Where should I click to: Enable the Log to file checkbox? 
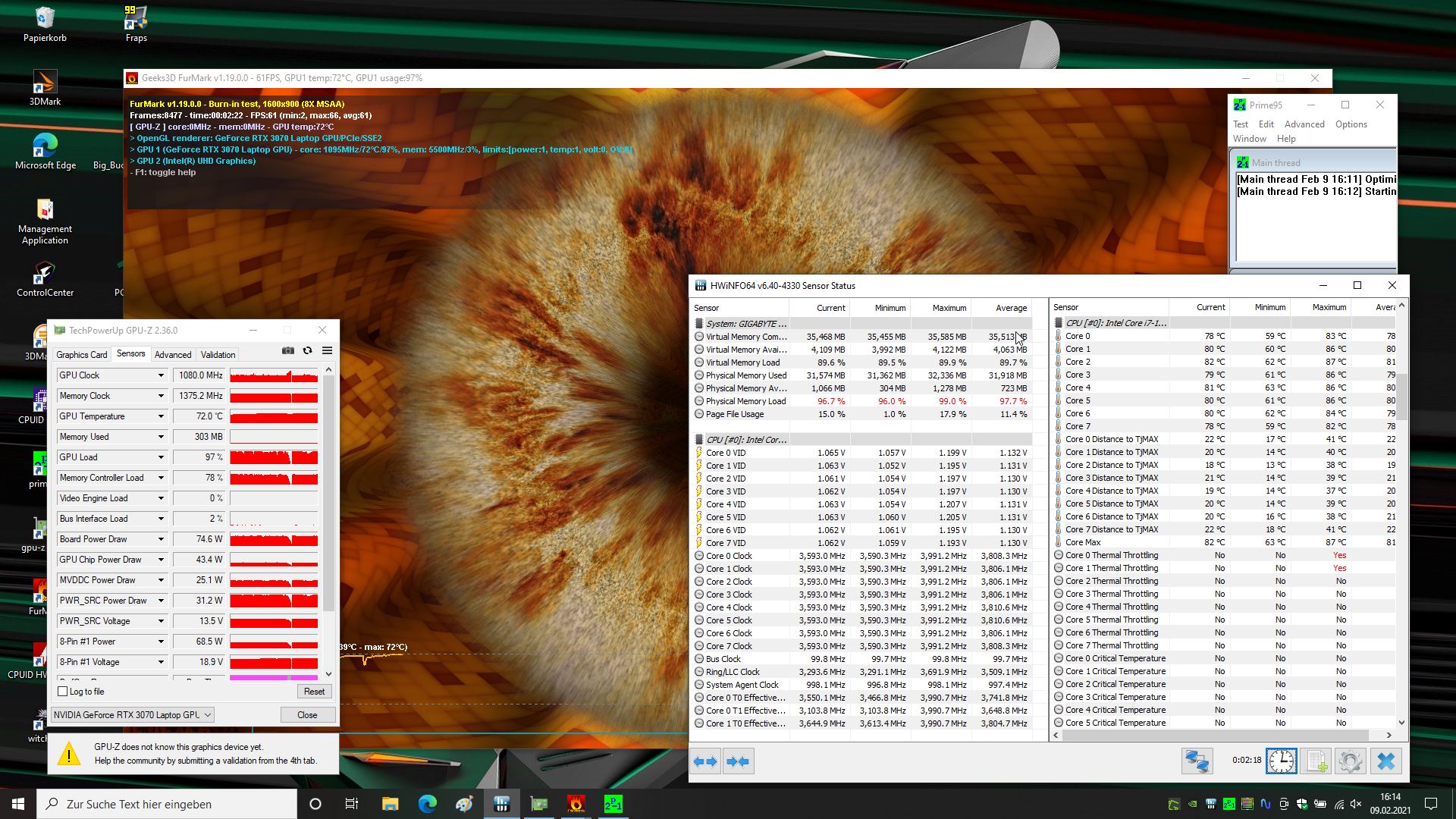(x=63, y=692)
